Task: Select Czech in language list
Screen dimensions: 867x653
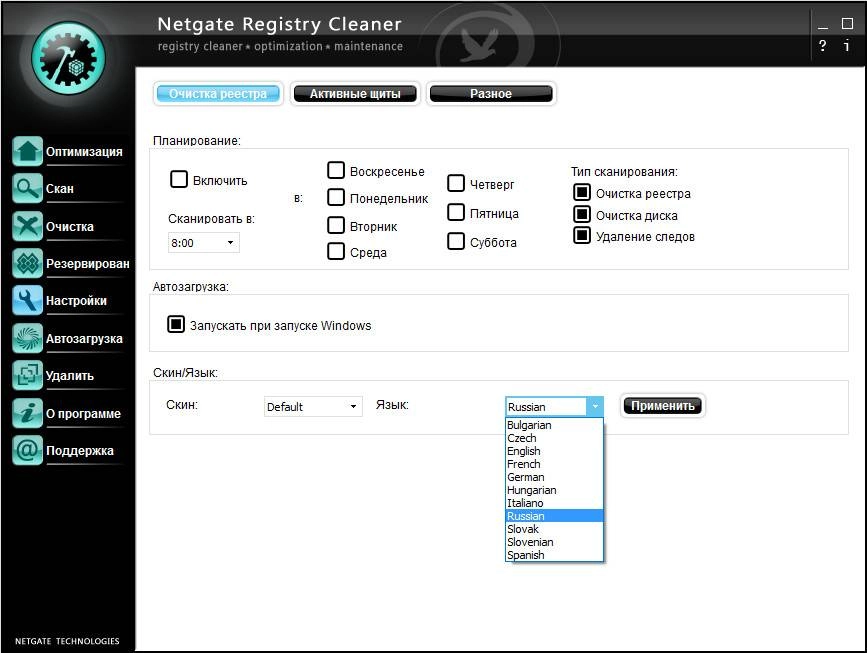Action: pos(554,438)
